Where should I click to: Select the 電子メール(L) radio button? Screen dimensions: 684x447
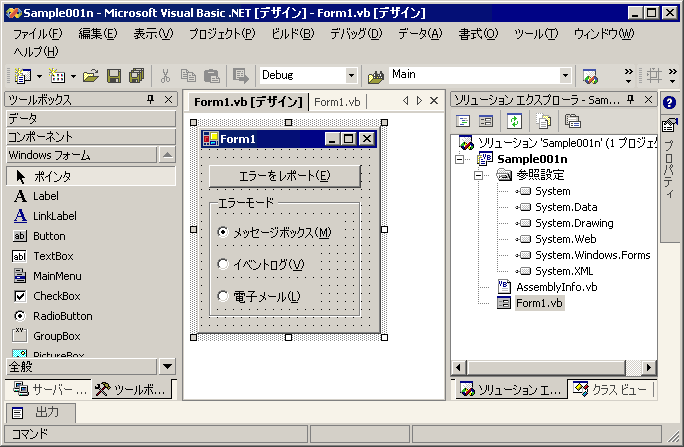point(259,297)
